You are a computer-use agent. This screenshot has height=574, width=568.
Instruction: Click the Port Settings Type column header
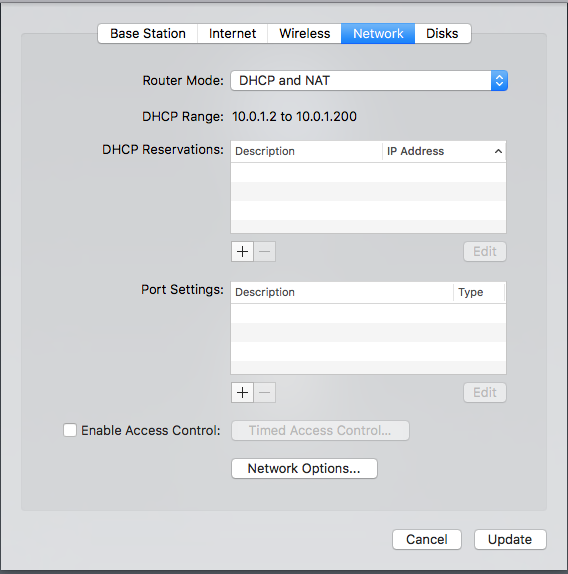pyautogui.click(x=479, y=292)
